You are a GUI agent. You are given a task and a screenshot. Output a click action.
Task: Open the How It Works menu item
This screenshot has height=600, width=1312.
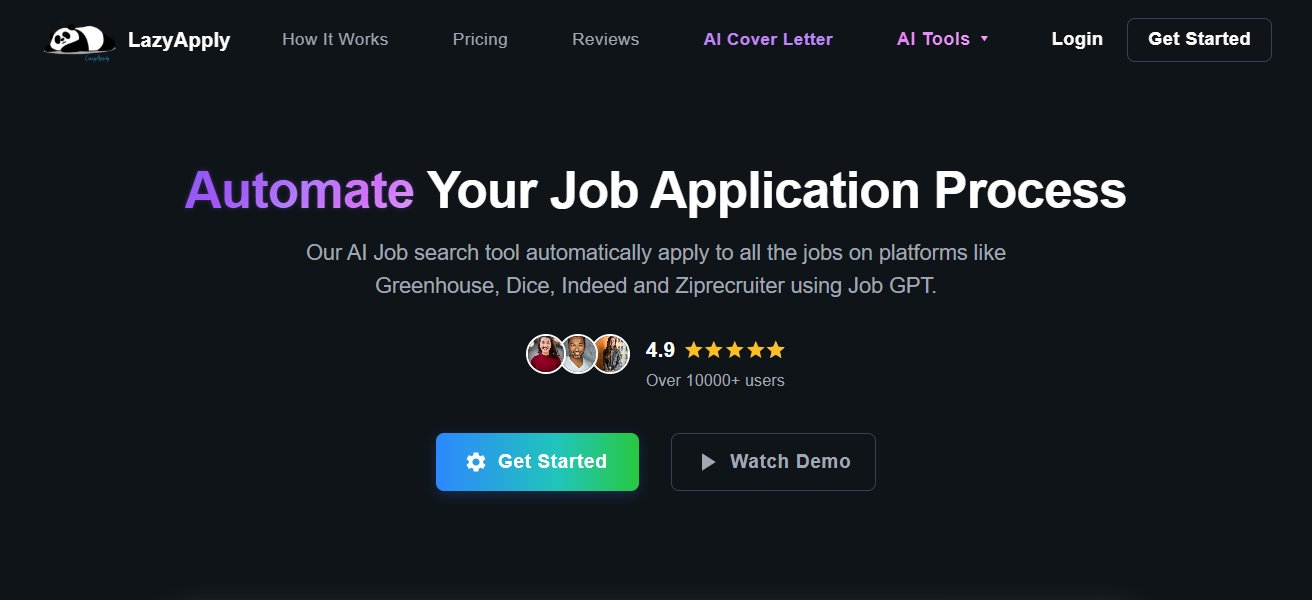point(335,39)
